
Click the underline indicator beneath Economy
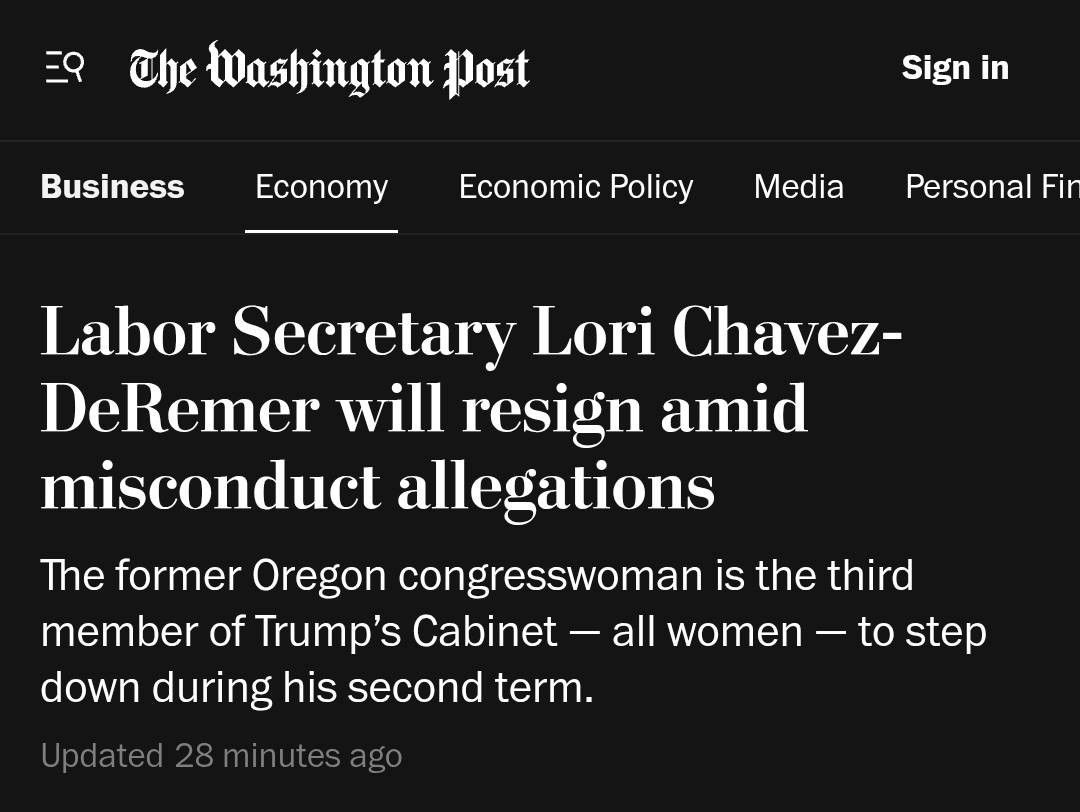322,231
